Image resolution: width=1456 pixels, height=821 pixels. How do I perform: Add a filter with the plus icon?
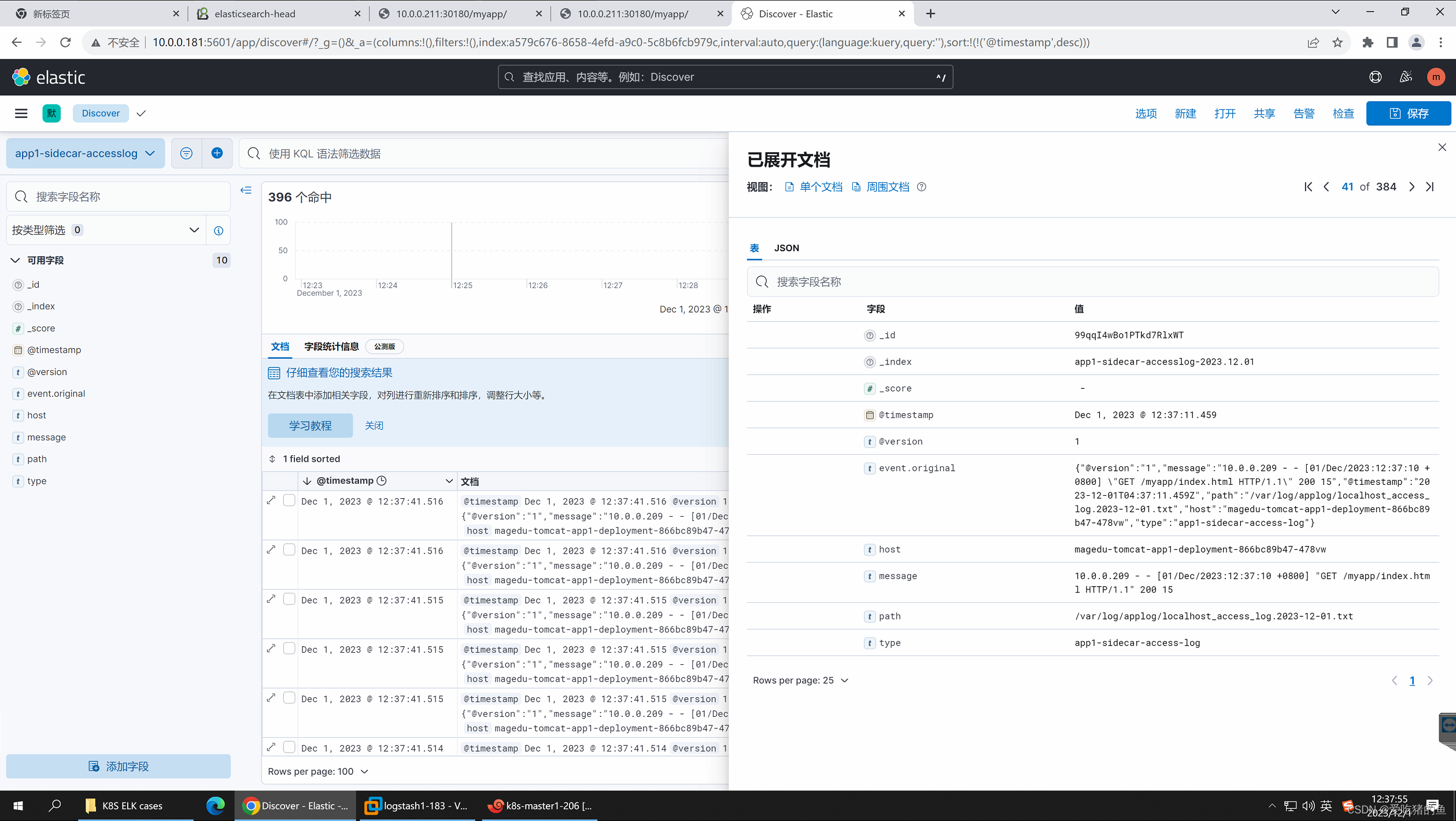(217, 153)
